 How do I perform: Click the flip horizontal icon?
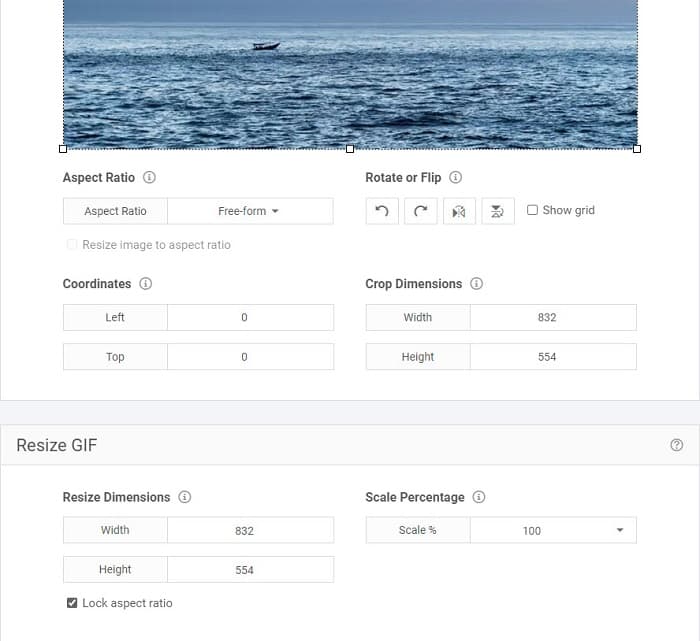point(459,211)
